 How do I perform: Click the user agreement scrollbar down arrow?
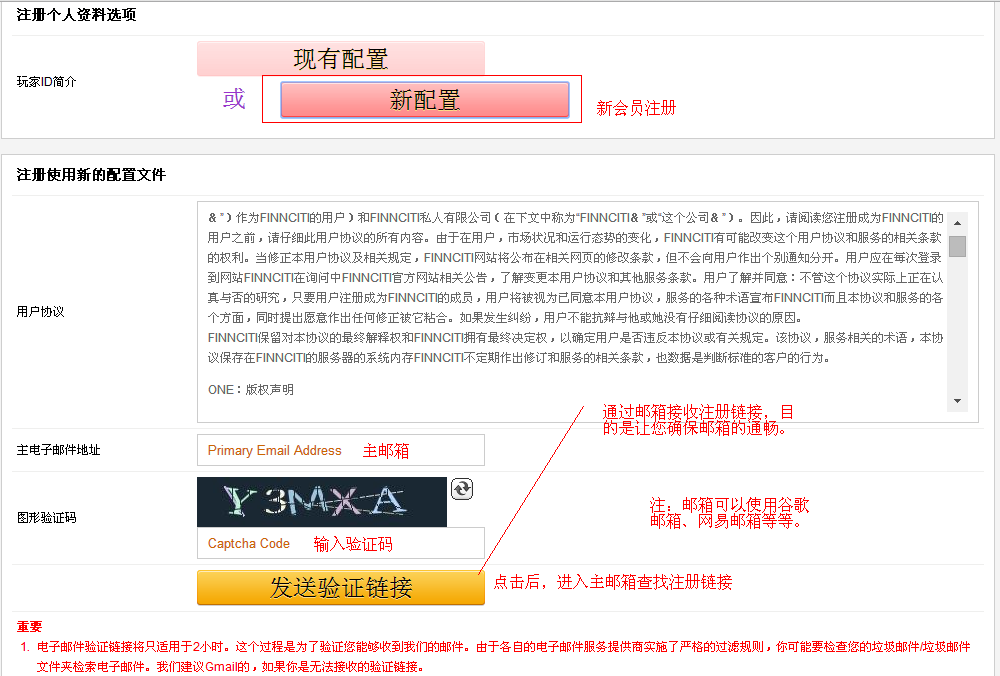957,401
